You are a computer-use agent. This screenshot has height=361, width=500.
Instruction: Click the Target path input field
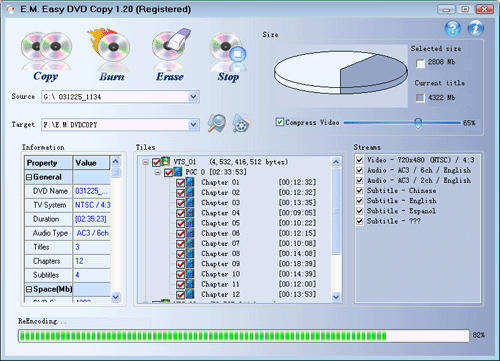115,125
